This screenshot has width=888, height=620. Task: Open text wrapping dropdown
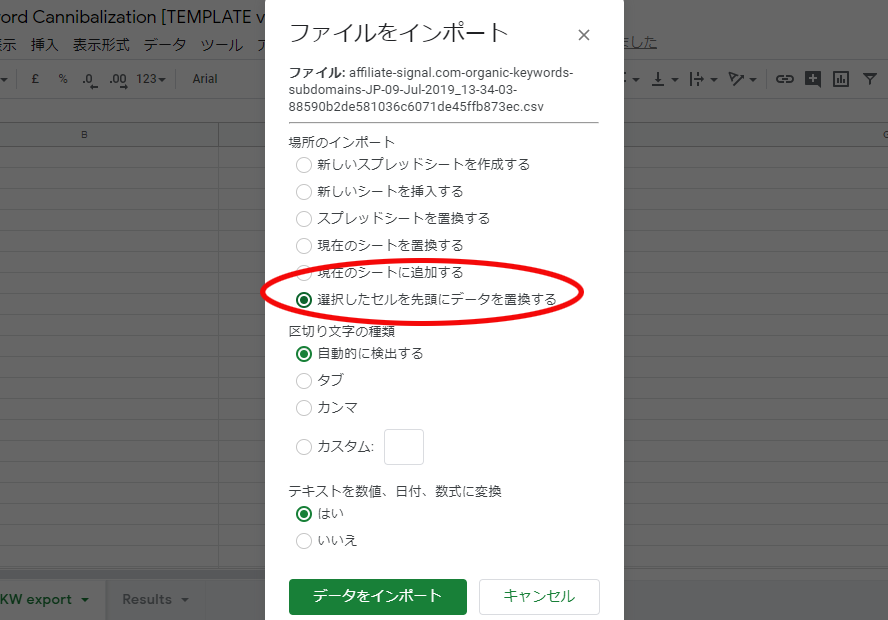703,79
